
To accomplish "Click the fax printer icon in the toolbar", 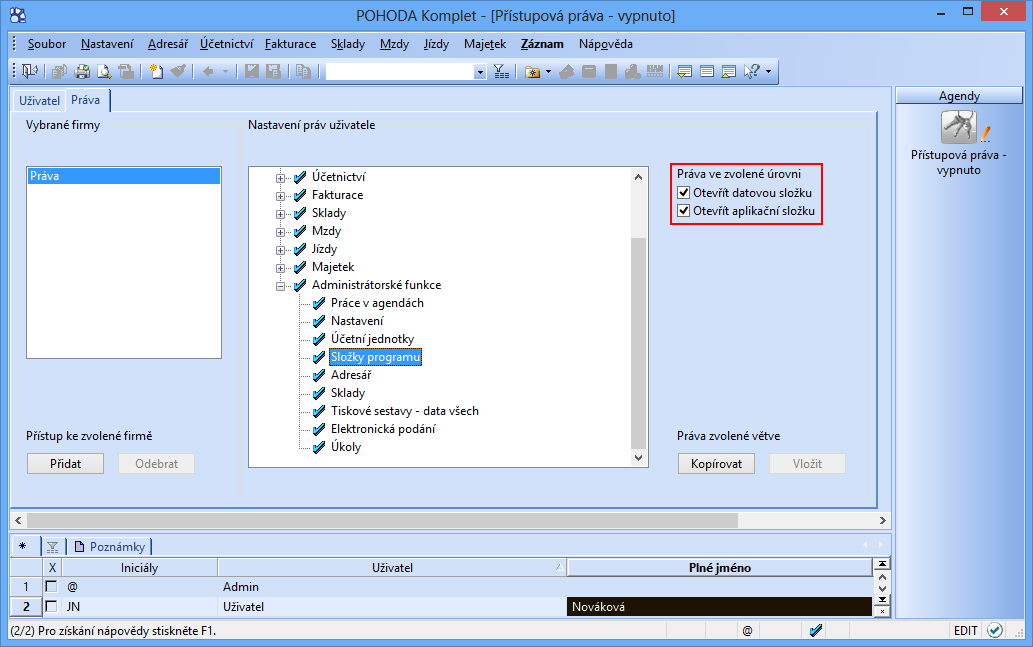I will pyautogui.click(x=126, y=71).
